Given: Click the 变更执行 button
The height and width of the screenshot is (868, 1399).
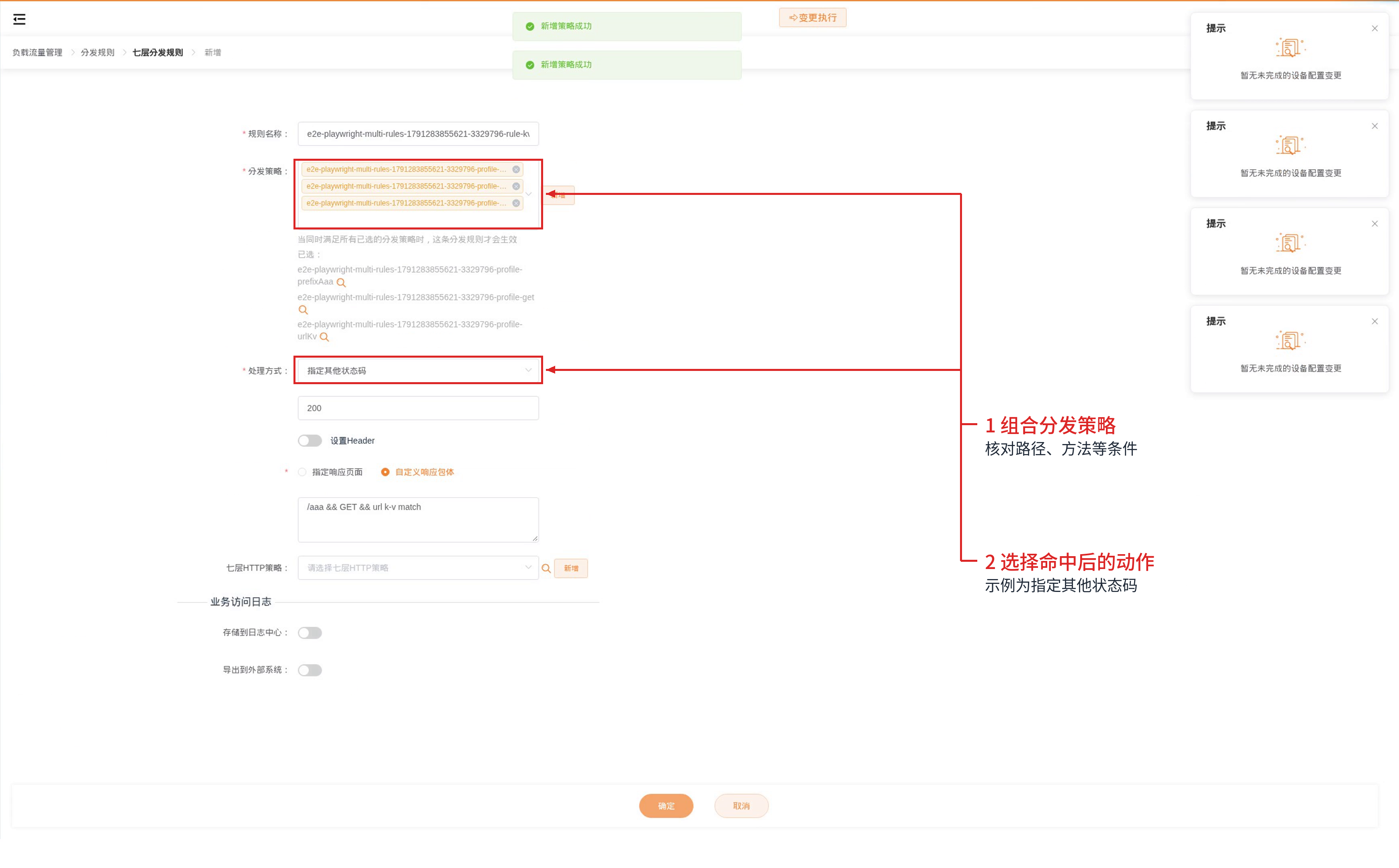Looking at the screenshot, I should [x=812, y=18].
